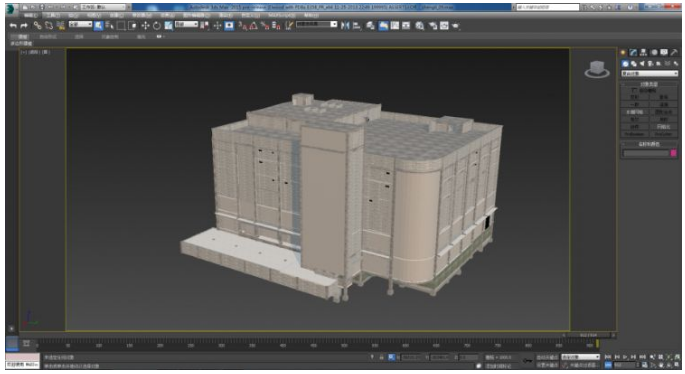Activate the Select and Scale tool
Viewport: 685px width, 374px height.
coord(168,26)
